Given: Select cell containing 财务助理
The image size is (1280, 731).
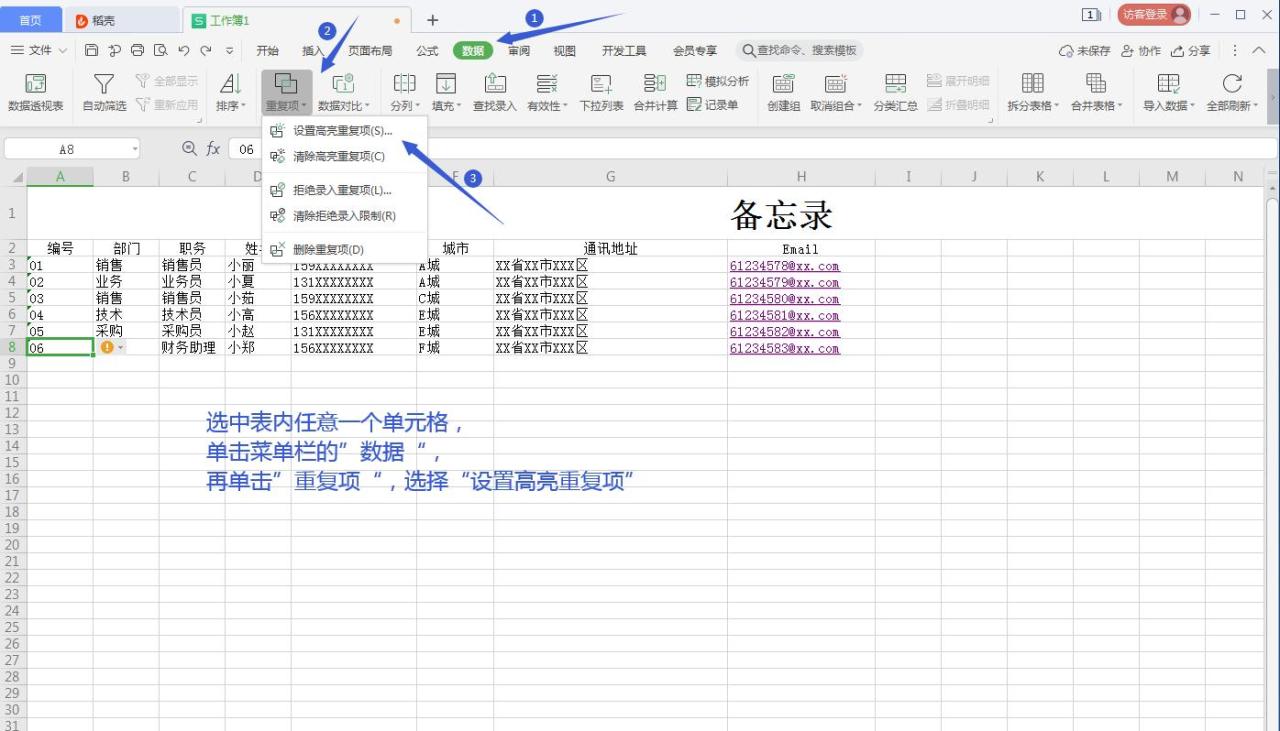Looking at the screenshot, I should [192, 348].
